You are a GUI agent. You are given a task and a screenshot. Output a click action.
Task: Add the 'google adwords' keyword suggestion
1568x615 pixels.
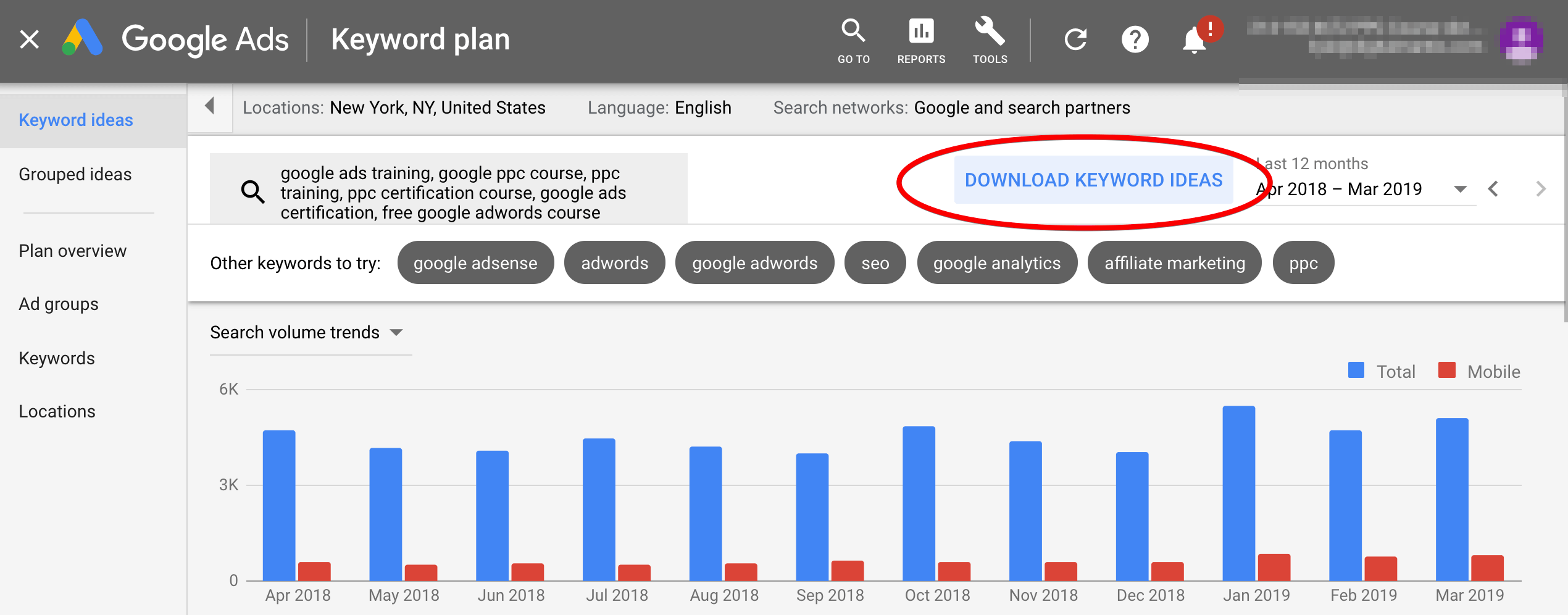point(754,263)
